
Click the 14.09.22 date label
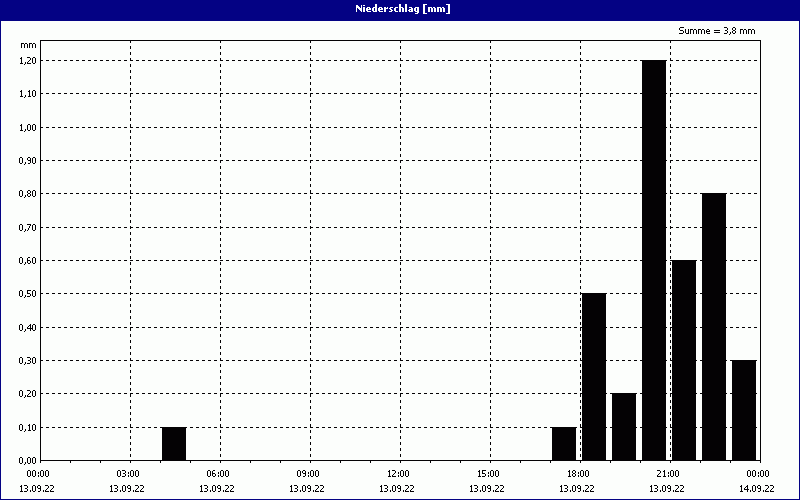click(757, 489)
